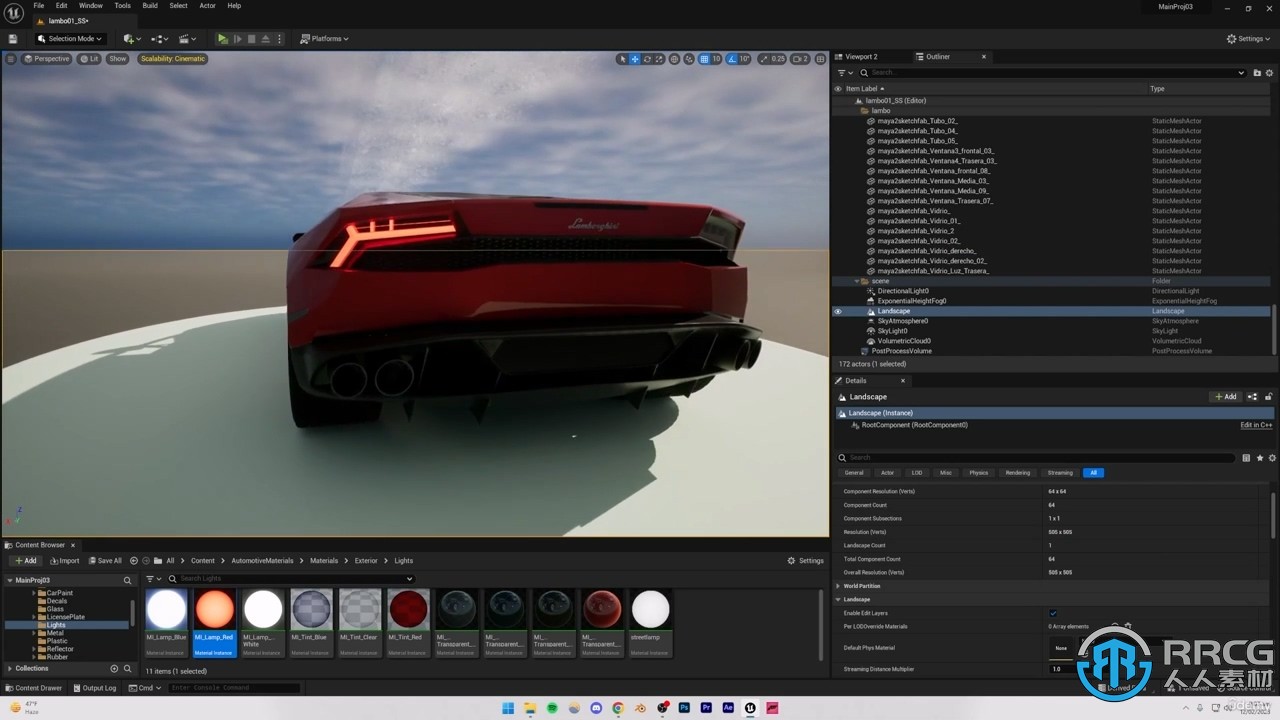
Task: Select the General filter in Details
Action: pos(854,473)
